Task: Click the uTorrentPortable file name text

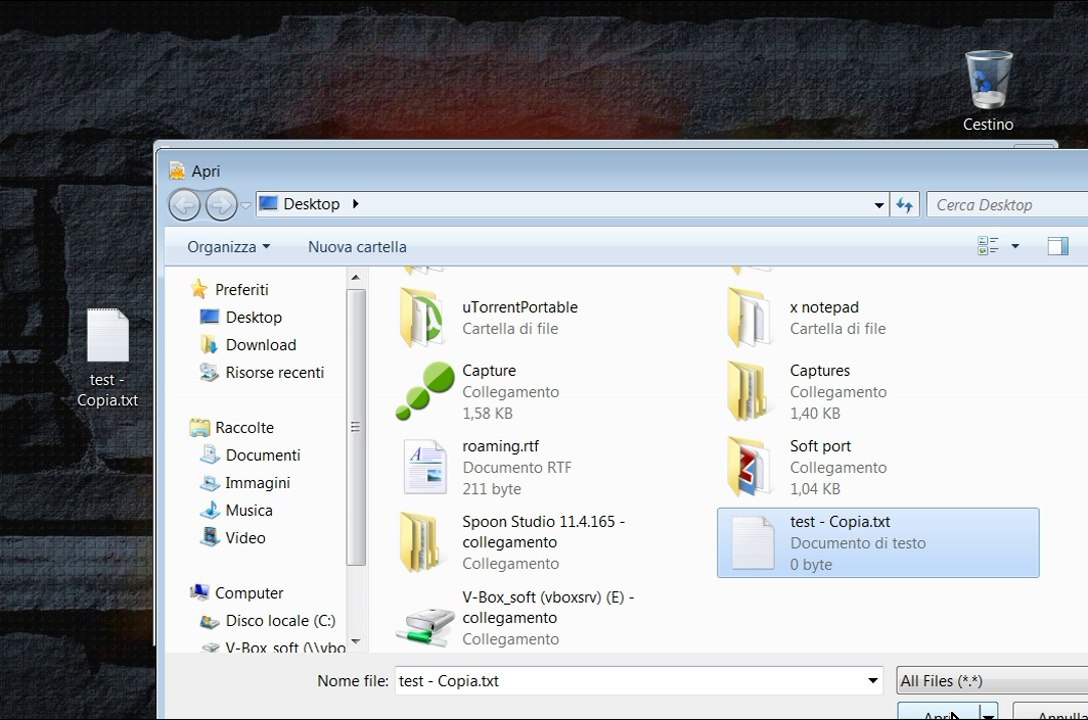Action: 520,307
